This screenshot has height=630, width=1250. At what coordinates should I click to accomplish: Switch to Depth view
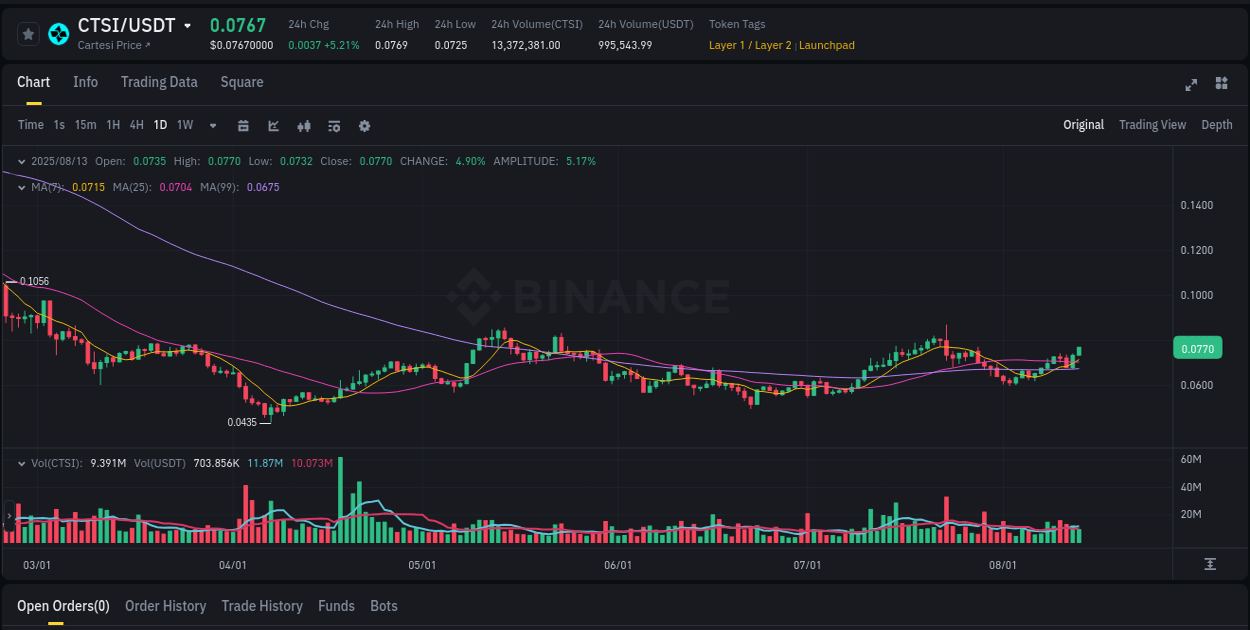[1216, 124]
